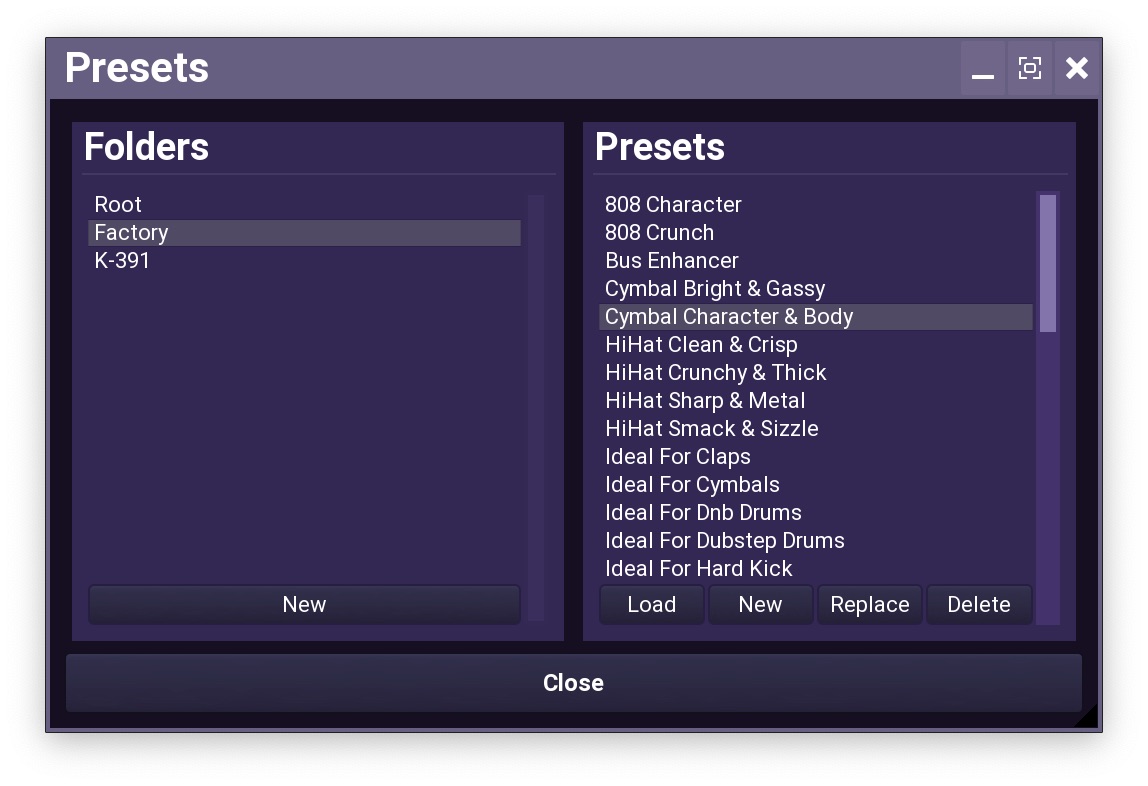1148x786 pixels.
Task: Open the K-391 folder
Action: click(x=122, y=261)
